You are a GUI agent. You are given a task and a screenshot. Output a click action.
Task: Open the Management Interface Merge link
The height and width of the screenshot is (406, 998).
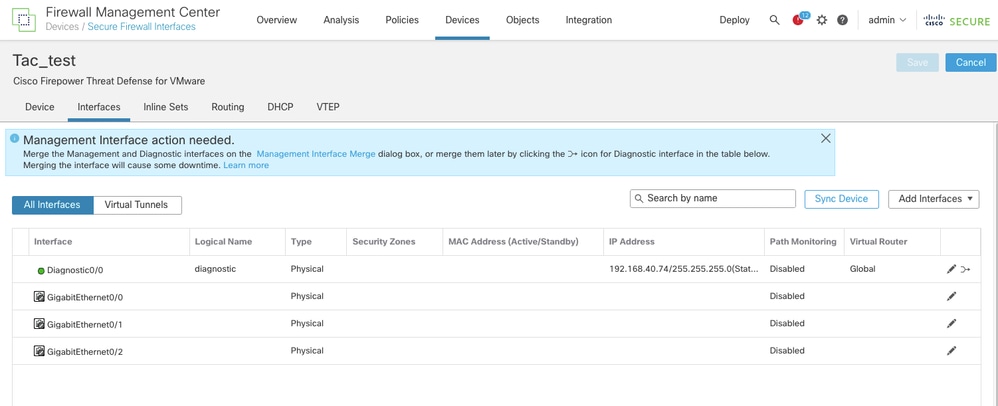click(x=316, y=154)
